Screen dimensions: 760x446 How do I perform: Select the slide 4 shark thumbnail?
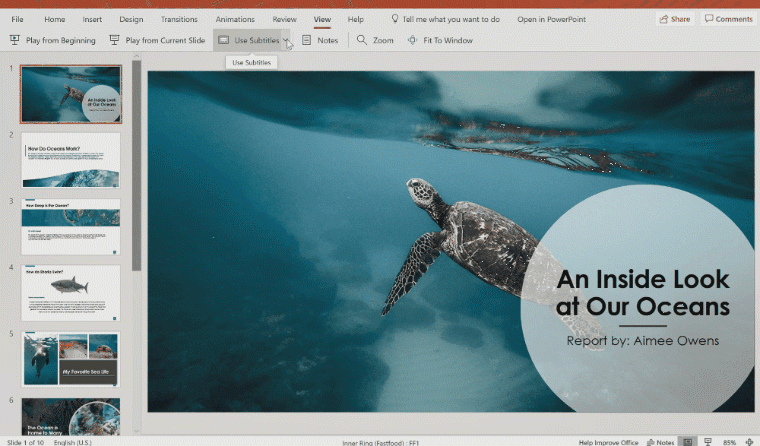tap(71, 292)
